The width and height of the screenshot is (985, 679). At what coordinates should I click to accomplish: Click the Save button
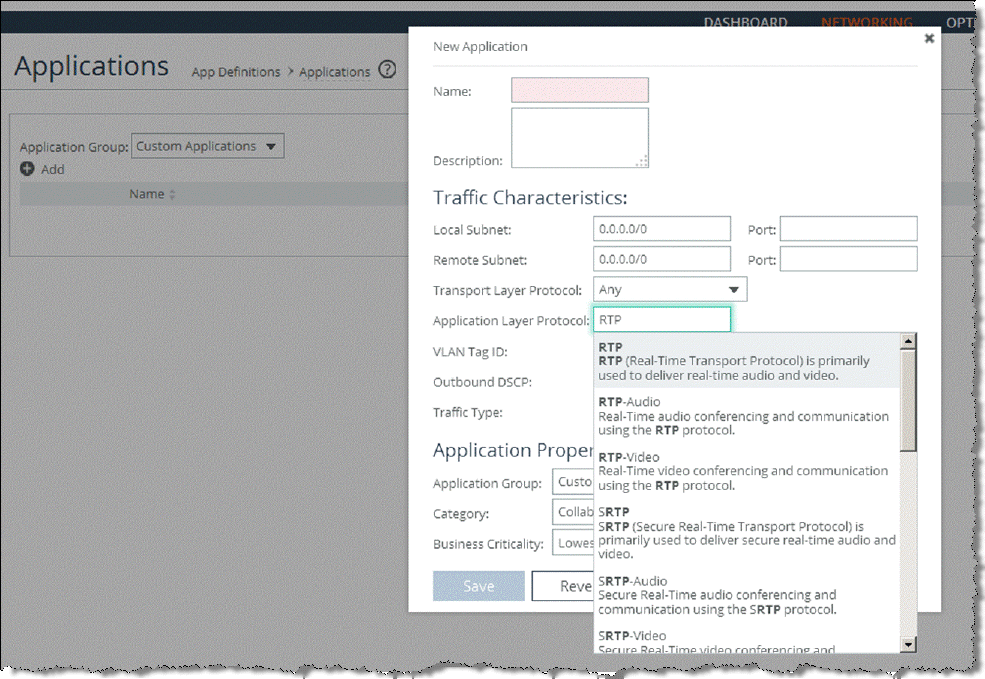pos(478,586)
